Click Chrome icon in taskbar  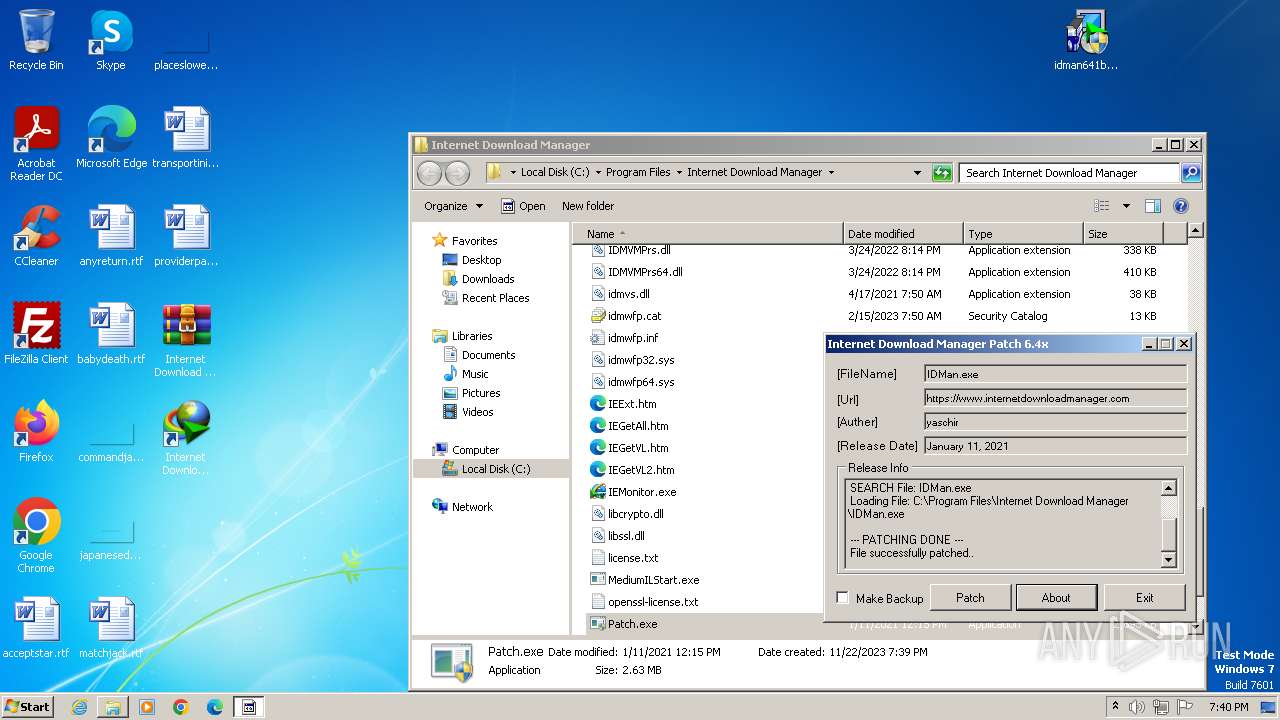(x=181, y=707)
